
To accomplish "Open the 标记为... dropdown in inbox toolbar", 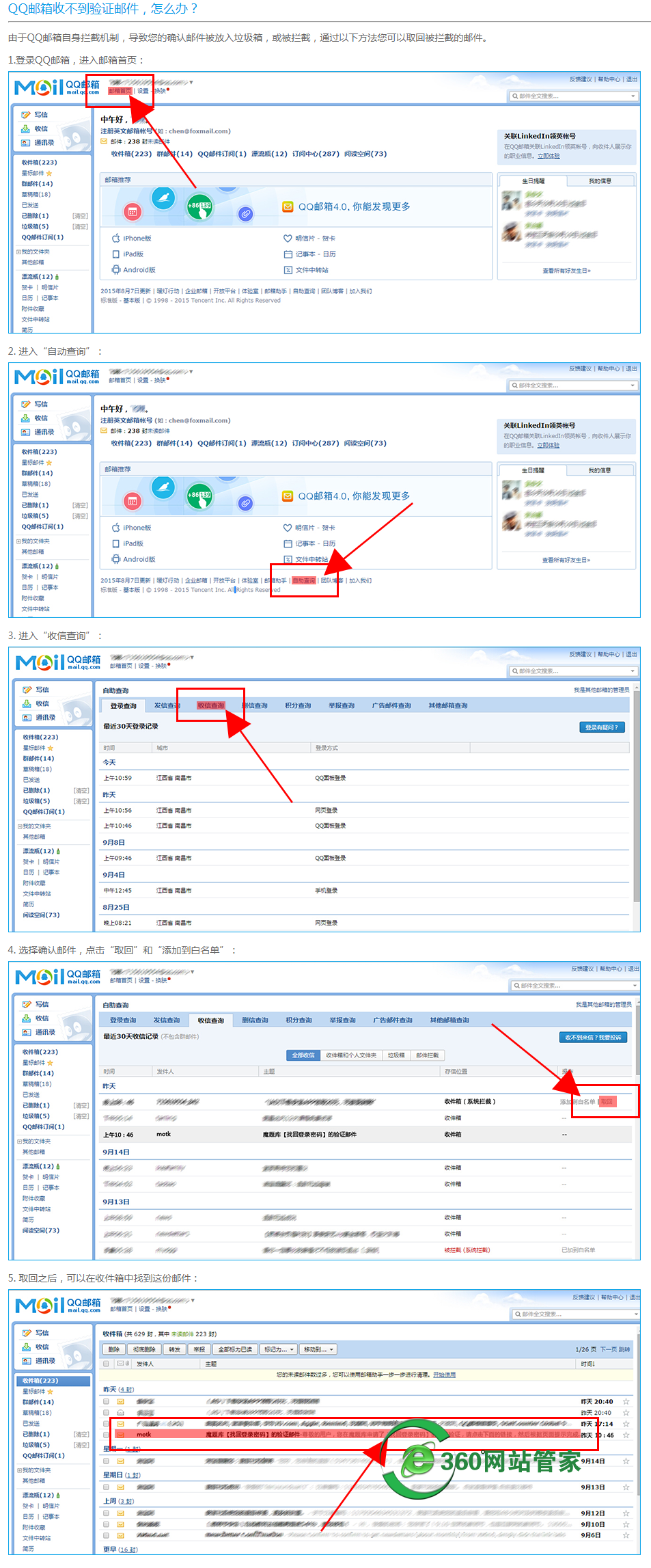I will [x=279, y=1349].
